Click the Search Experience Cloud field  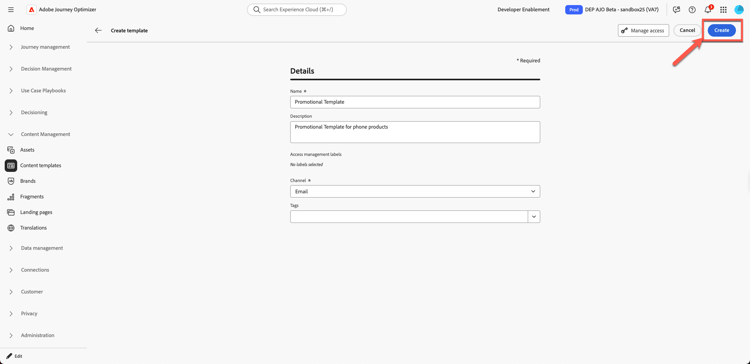[297, 10]
